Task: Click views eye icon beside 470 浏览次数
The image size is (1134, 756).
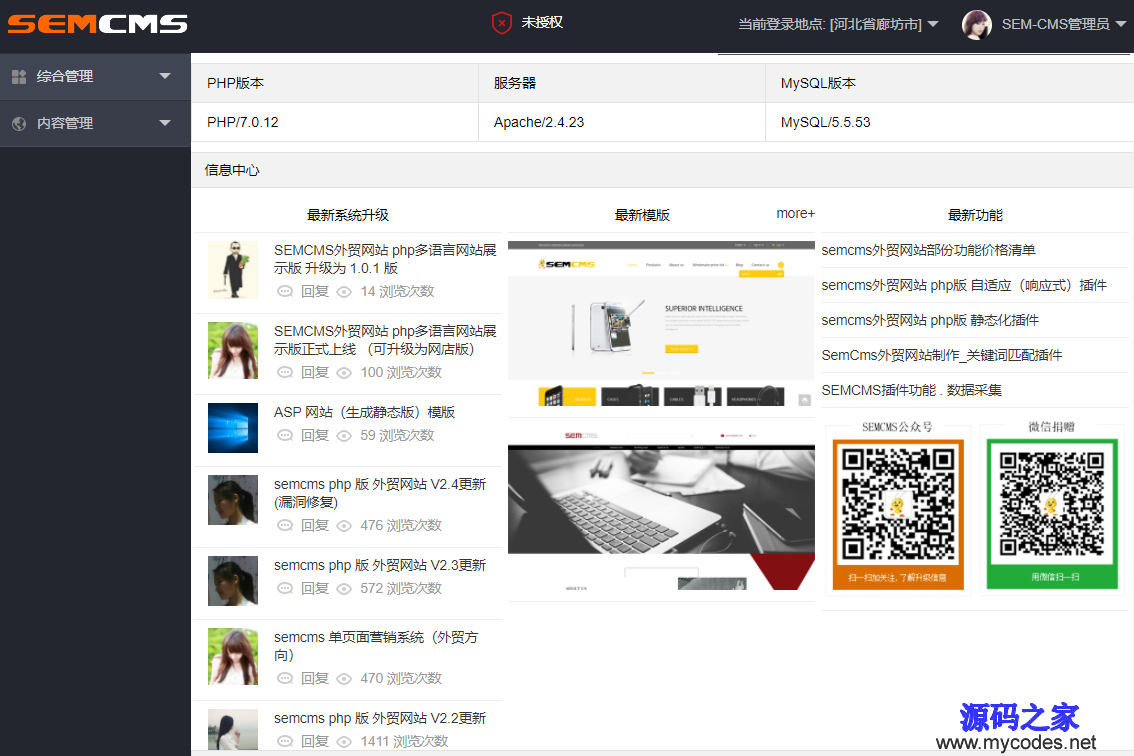Action: (344, 679)
